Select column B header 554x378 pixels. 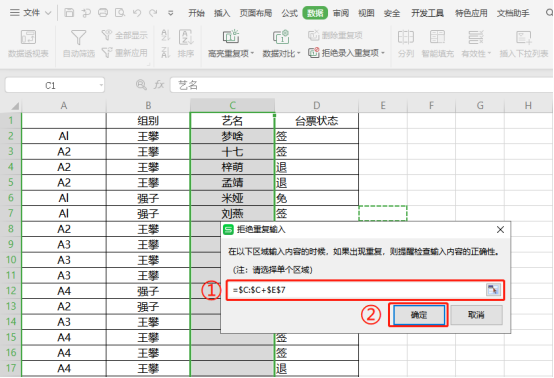click(x=148, y=106)
